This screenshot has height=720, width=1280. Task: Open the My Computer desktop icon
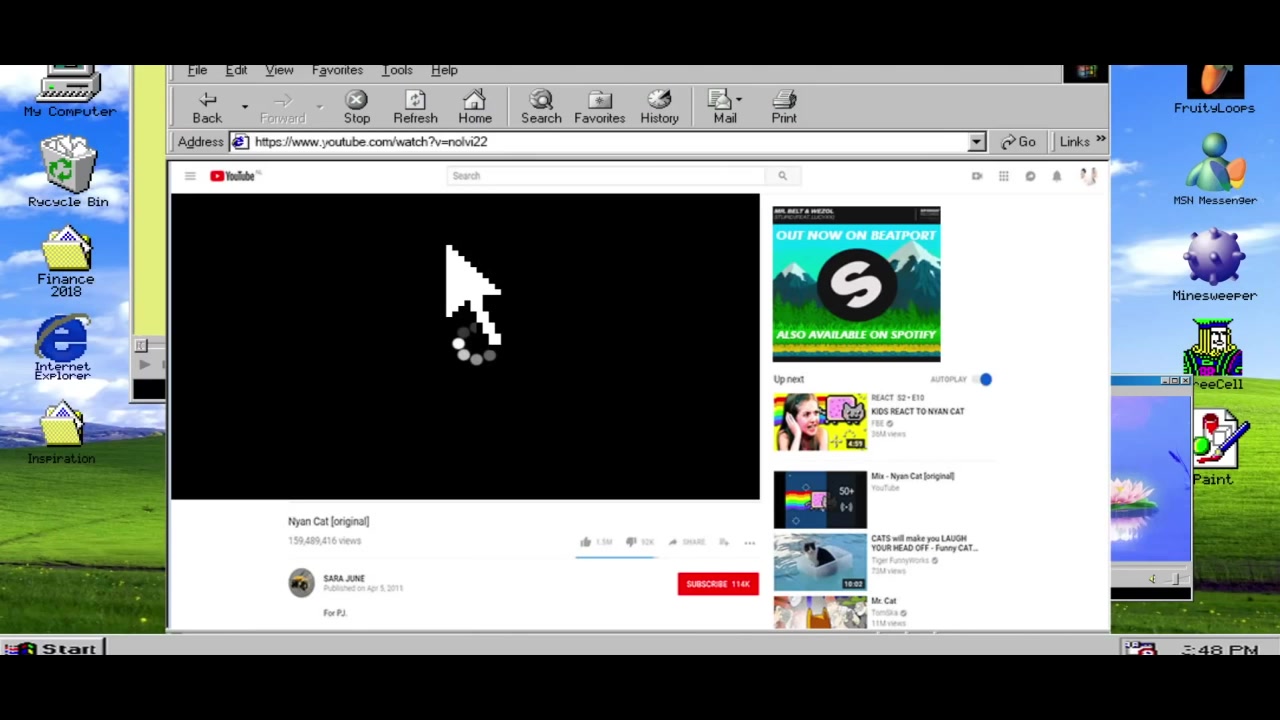click(69, 92)
